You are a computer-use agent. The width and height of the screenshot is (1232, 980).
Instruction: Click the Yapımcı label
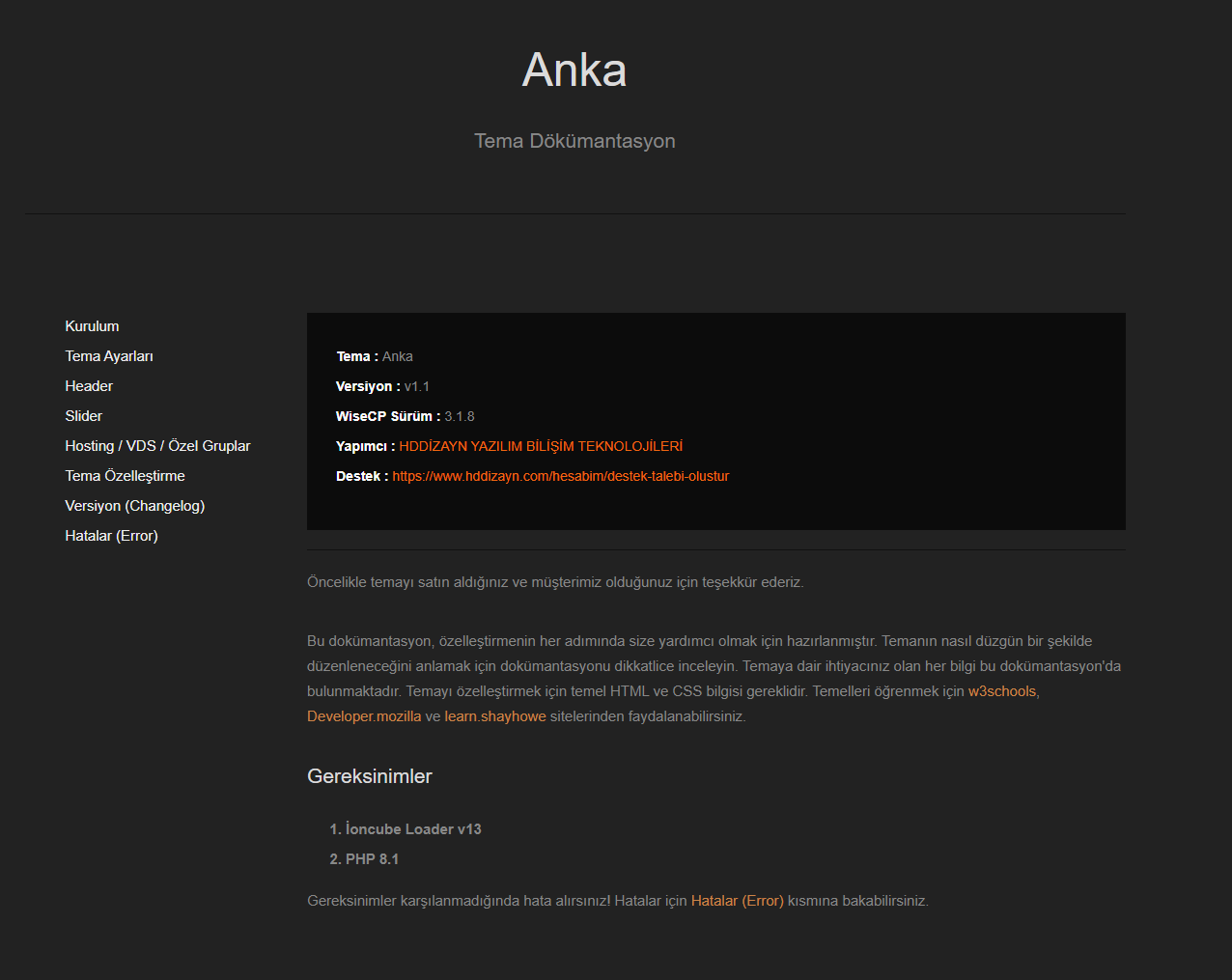(x=365, y=446)
